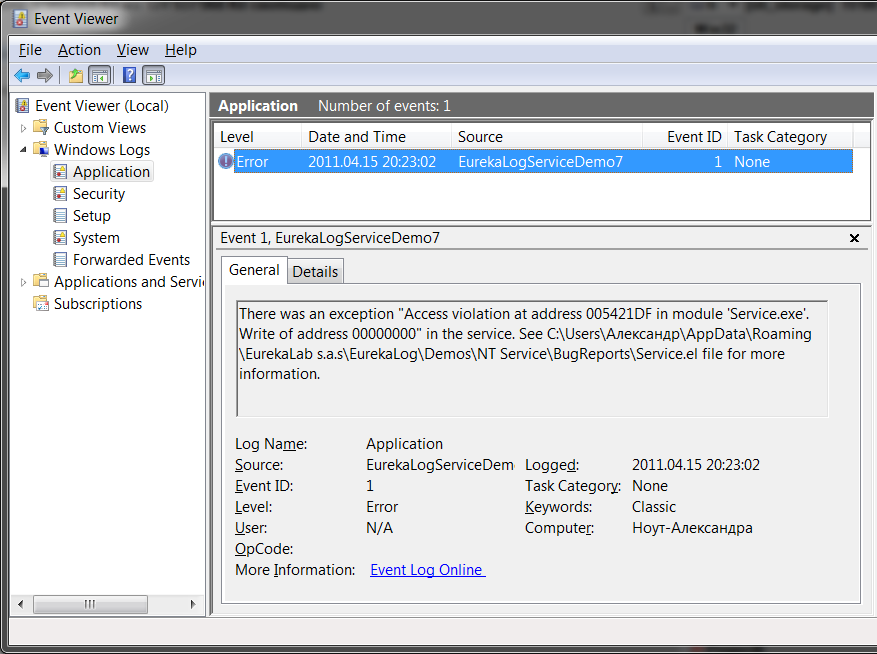Click the Event Viewer (Local) root icon
Viewport: 877px width, 654px height.
pyautogui.click(x=22, y=106)
